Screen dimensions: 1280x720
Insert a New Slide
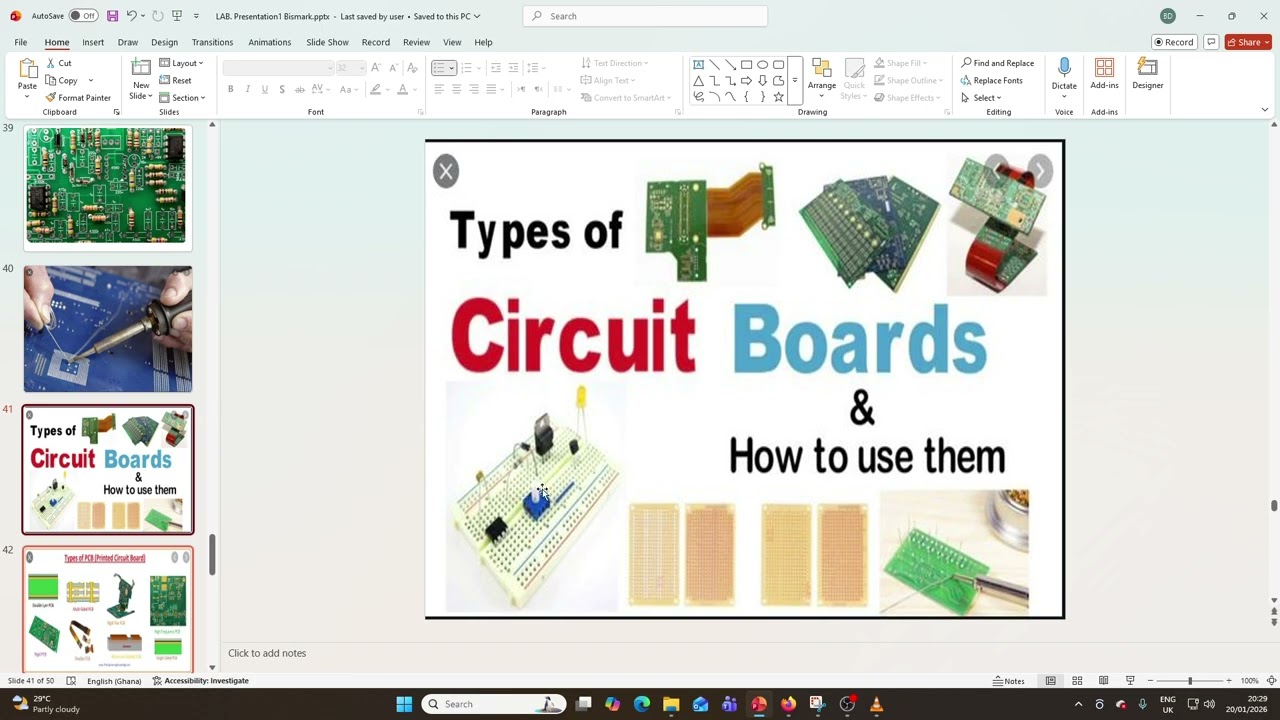click(141, 79)
